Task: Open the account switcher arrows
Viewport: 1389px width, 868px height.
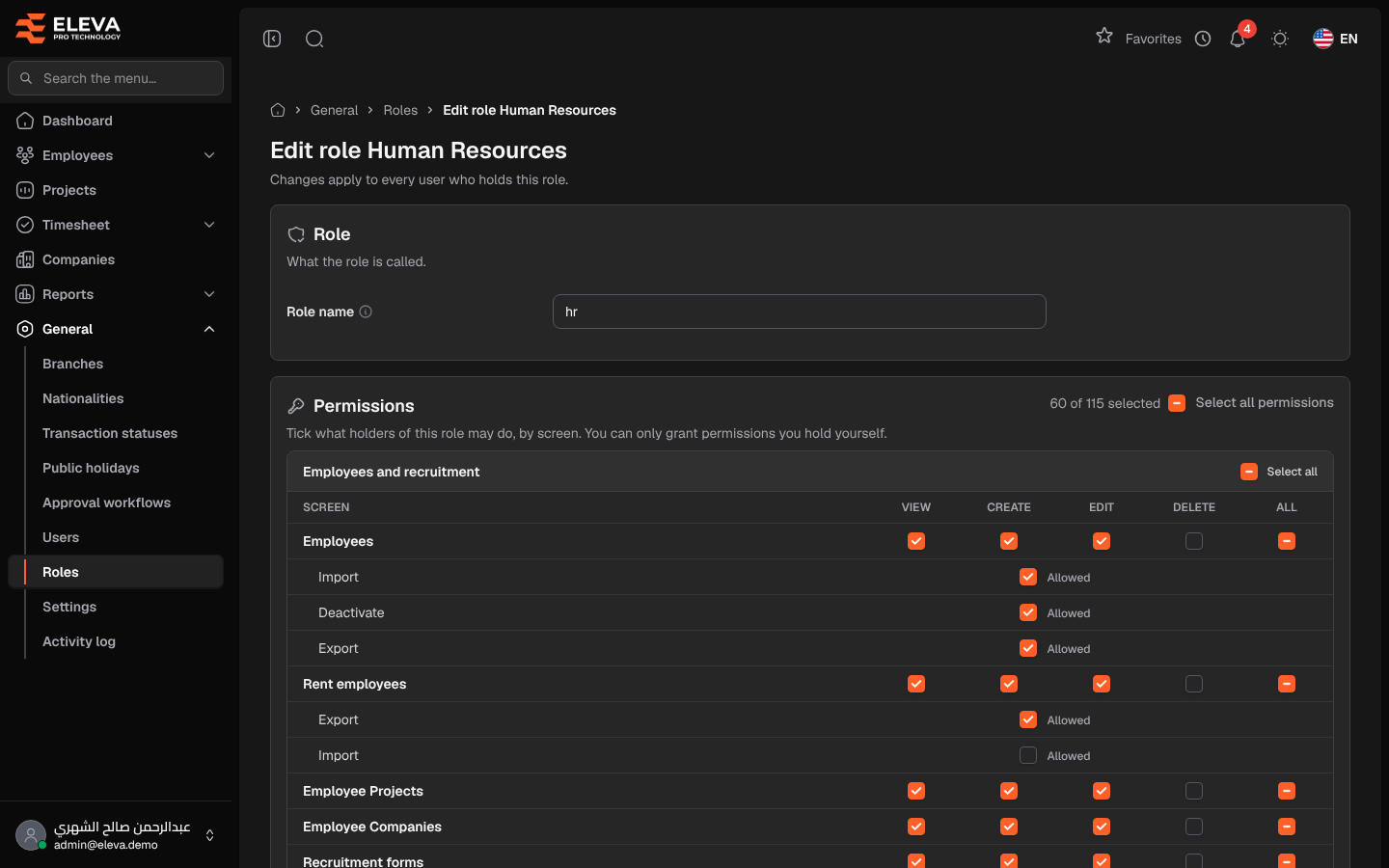Action: pyautogui.click(x=209, y=835)
